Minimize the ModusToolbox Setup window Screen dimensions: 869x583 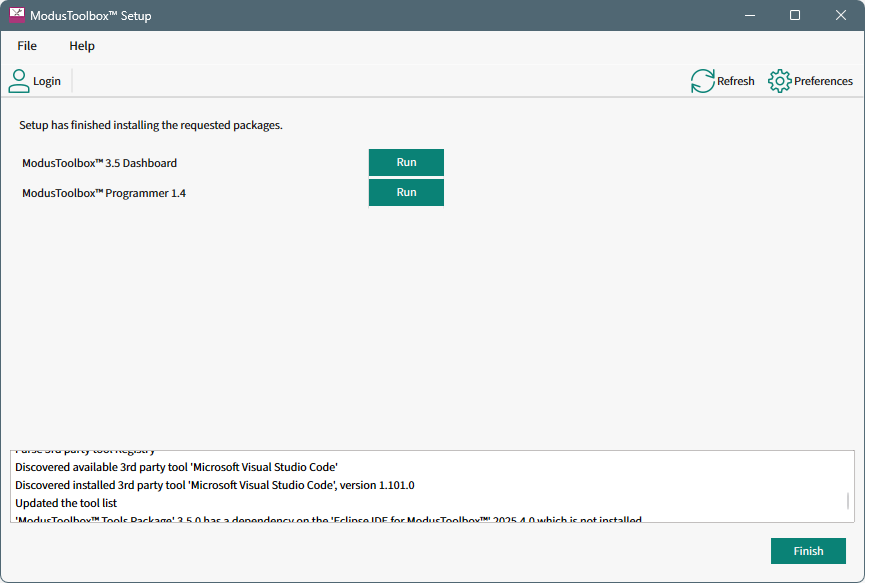[x=749, y=16]
